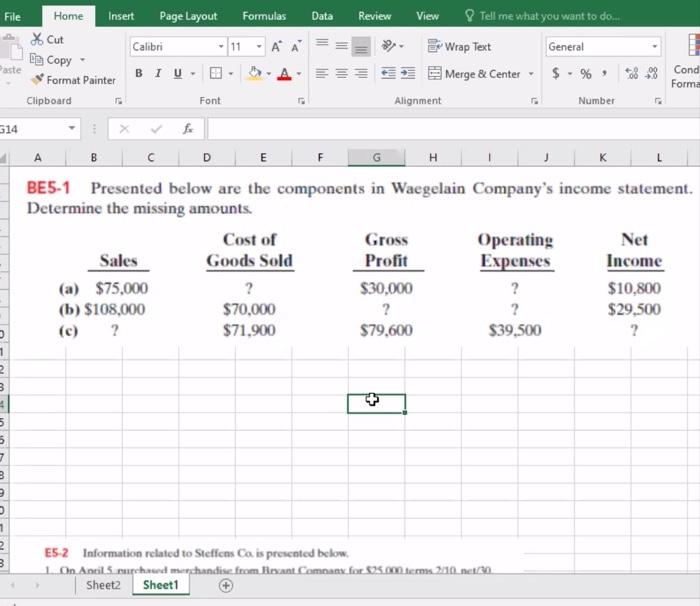Apply the red Font Color
Screen dimensions: 700x606
coord(284,73)
